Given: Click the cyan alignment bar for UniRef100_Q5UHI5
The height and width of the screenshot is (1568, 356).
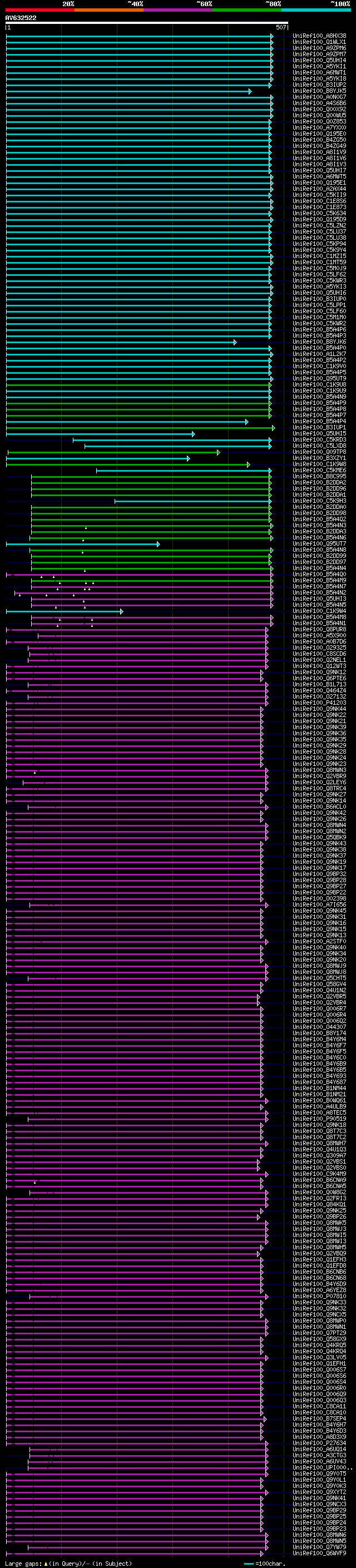Looking at the screenshot, I should (101, 434).
